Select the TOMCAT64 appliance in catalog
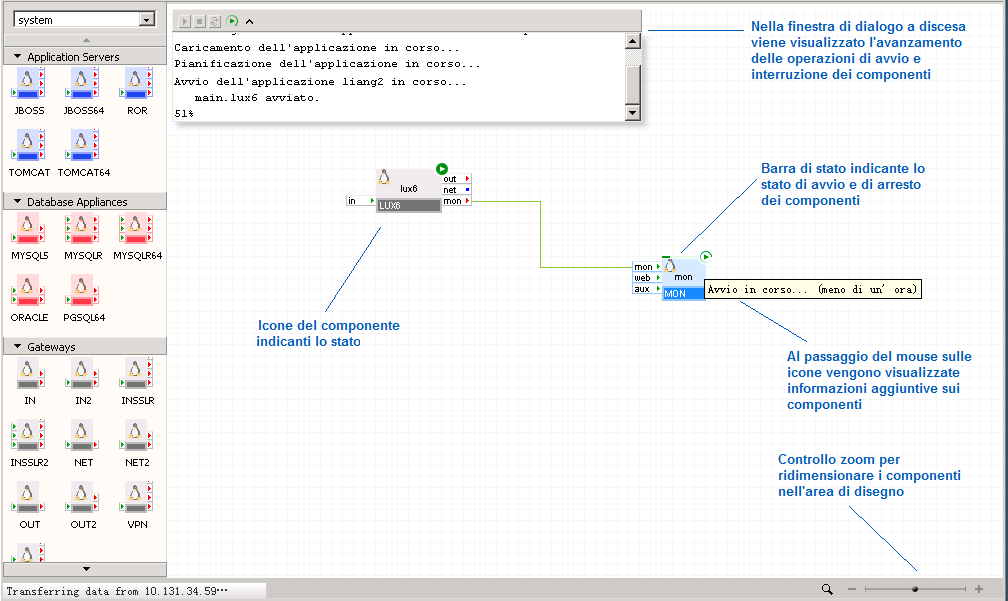1008x601 pixels. [x=84, y=146]
